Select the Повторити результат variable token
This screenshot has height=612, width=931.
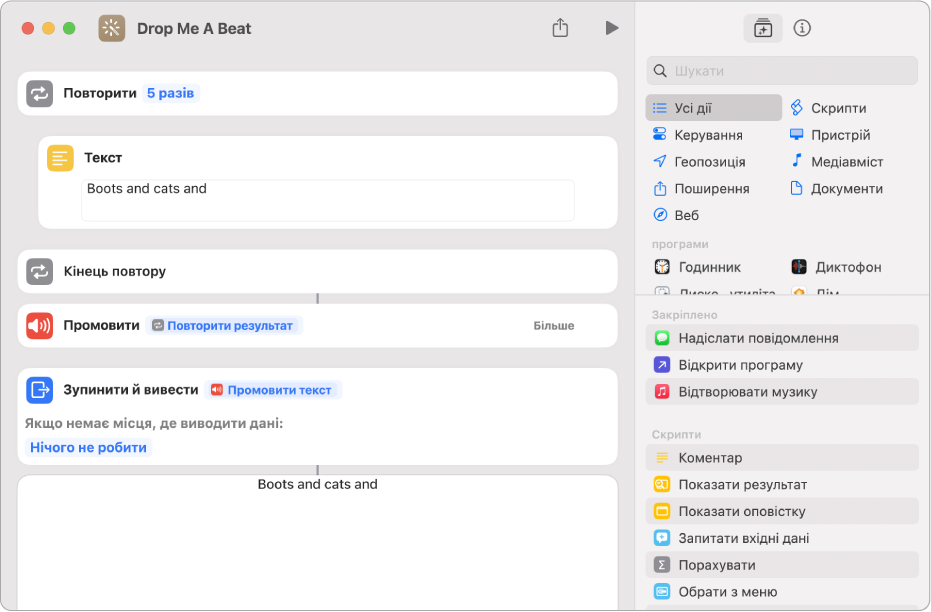pyautogui.click(x=224, y=325)
